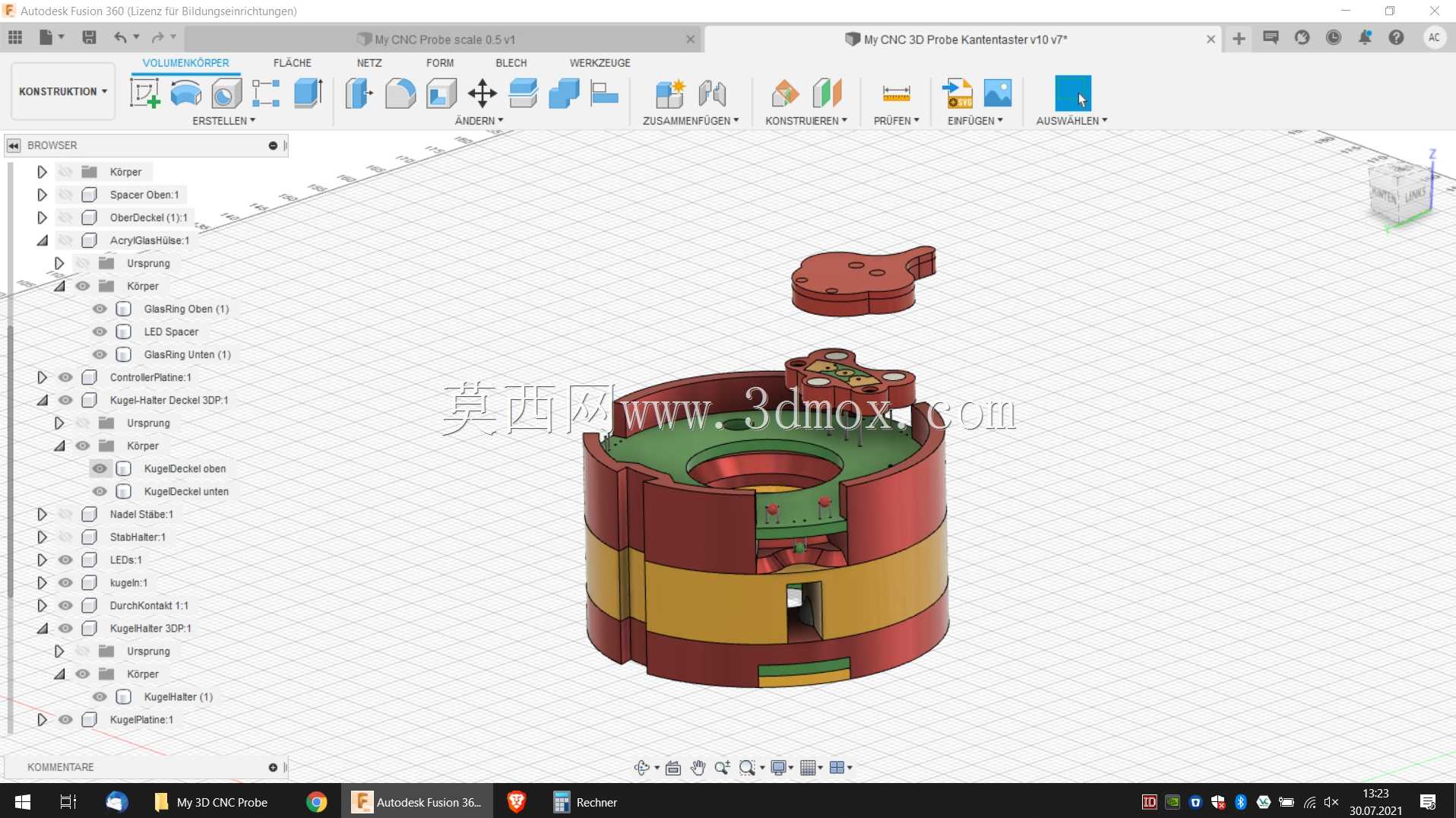1456x818 pixels.
Task: Open the Windows Start menu
Action: click(22, 802)
